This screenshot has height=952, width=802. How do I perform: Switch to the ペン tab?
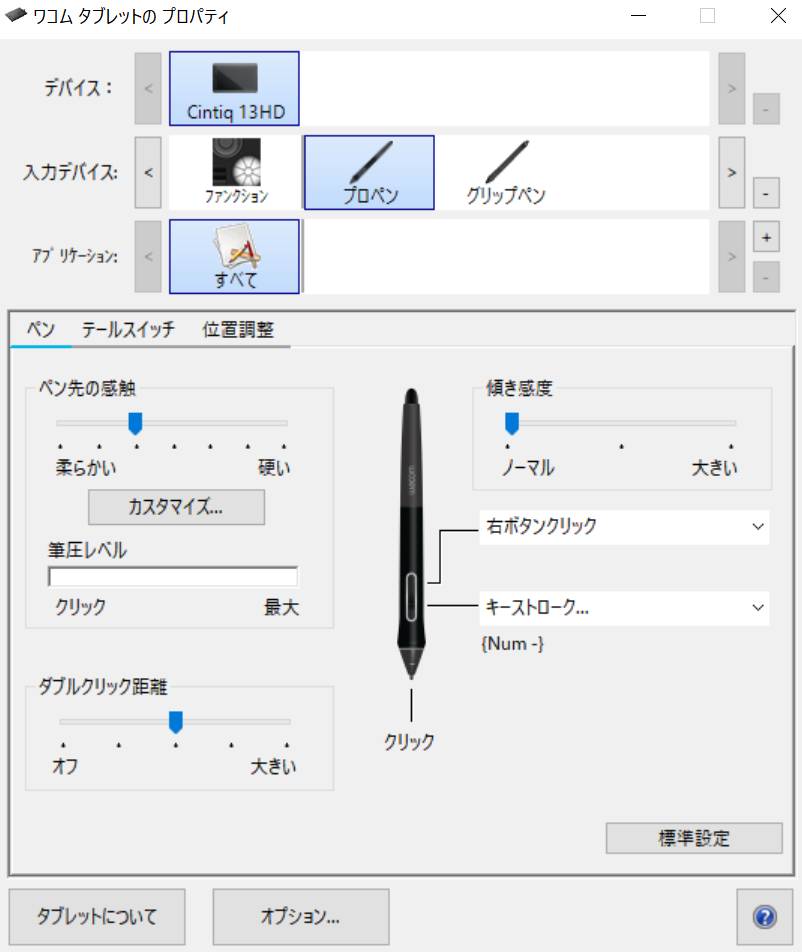(41, 330)
